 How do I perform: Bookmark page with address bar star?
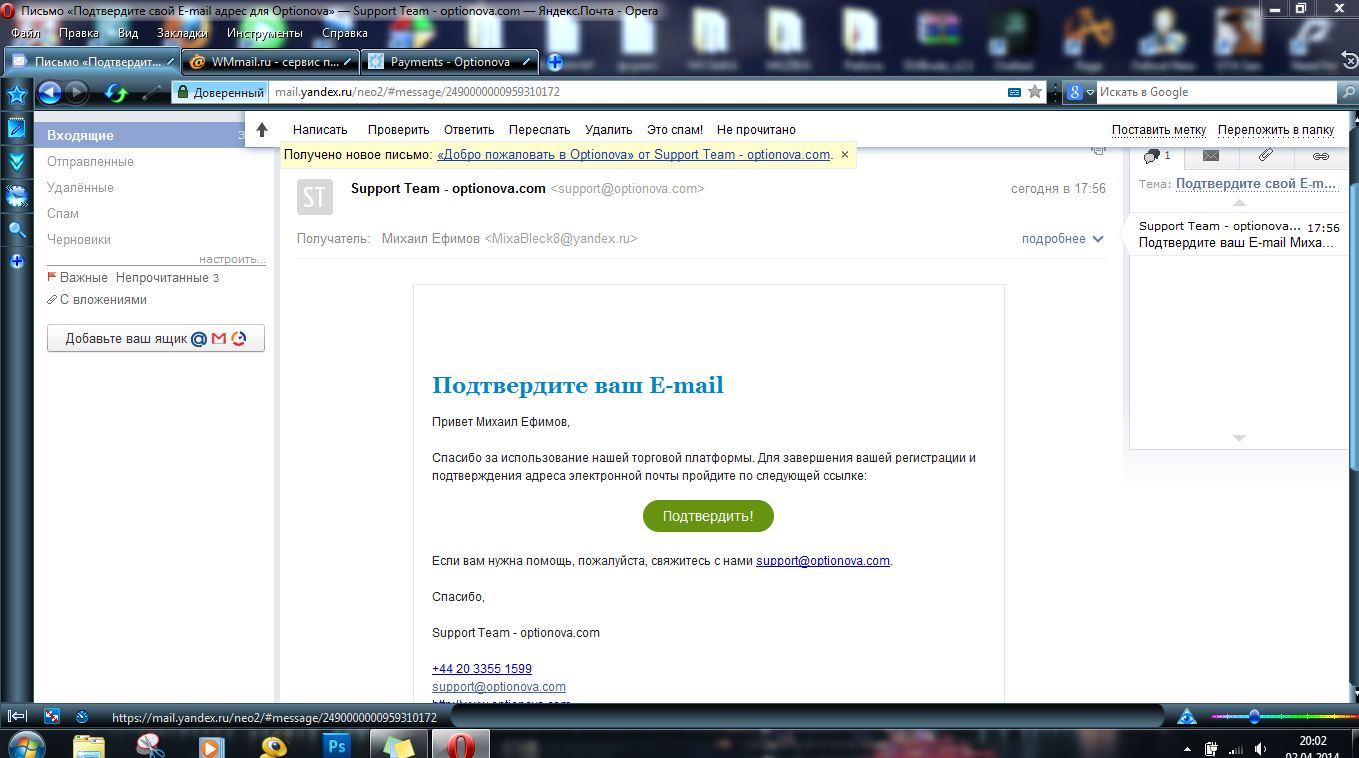pos(1035,92)
